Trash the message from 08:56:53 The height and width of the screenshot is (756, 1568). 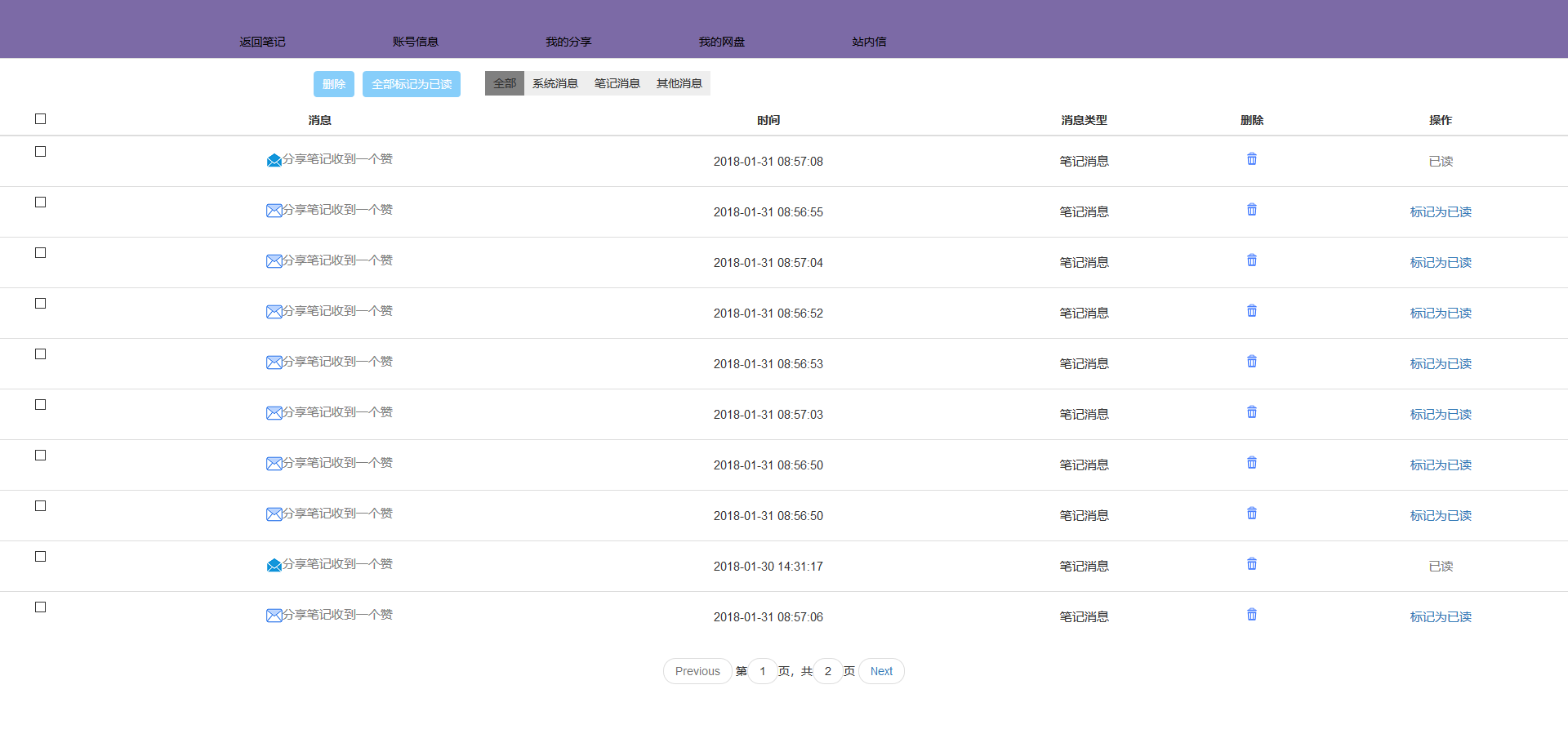1251,362
